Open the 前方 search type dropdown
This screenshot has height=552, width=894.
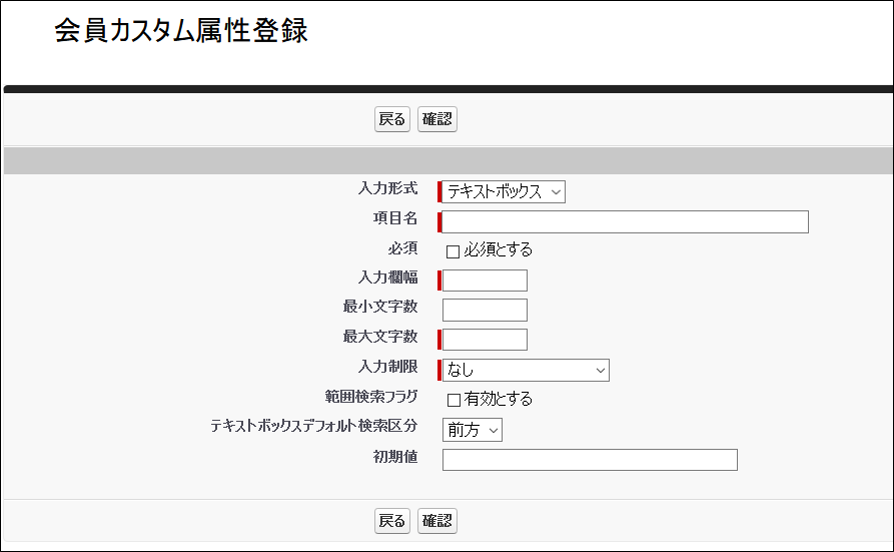(472, 430)
